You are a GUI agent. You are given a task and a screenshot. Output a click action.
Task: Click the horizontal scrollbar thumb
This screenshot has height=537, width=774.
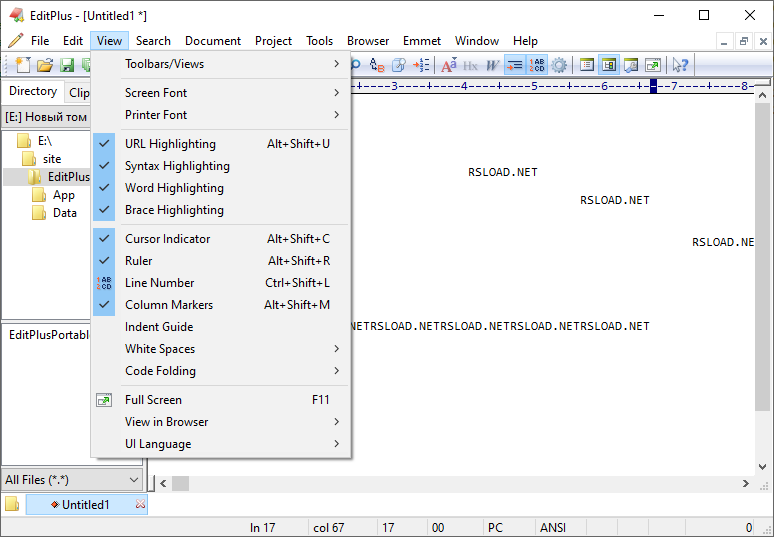(180, 483)
